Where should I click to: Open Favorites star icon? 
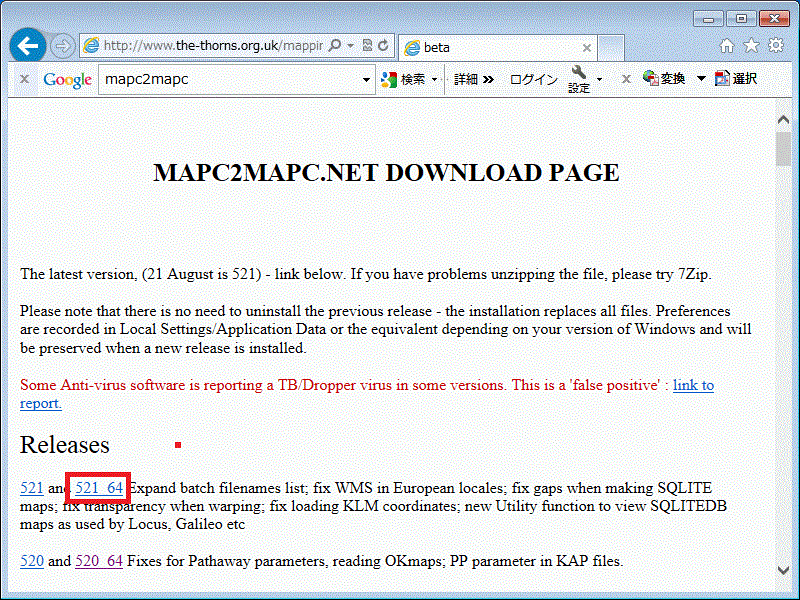click(x=751, y=46)
